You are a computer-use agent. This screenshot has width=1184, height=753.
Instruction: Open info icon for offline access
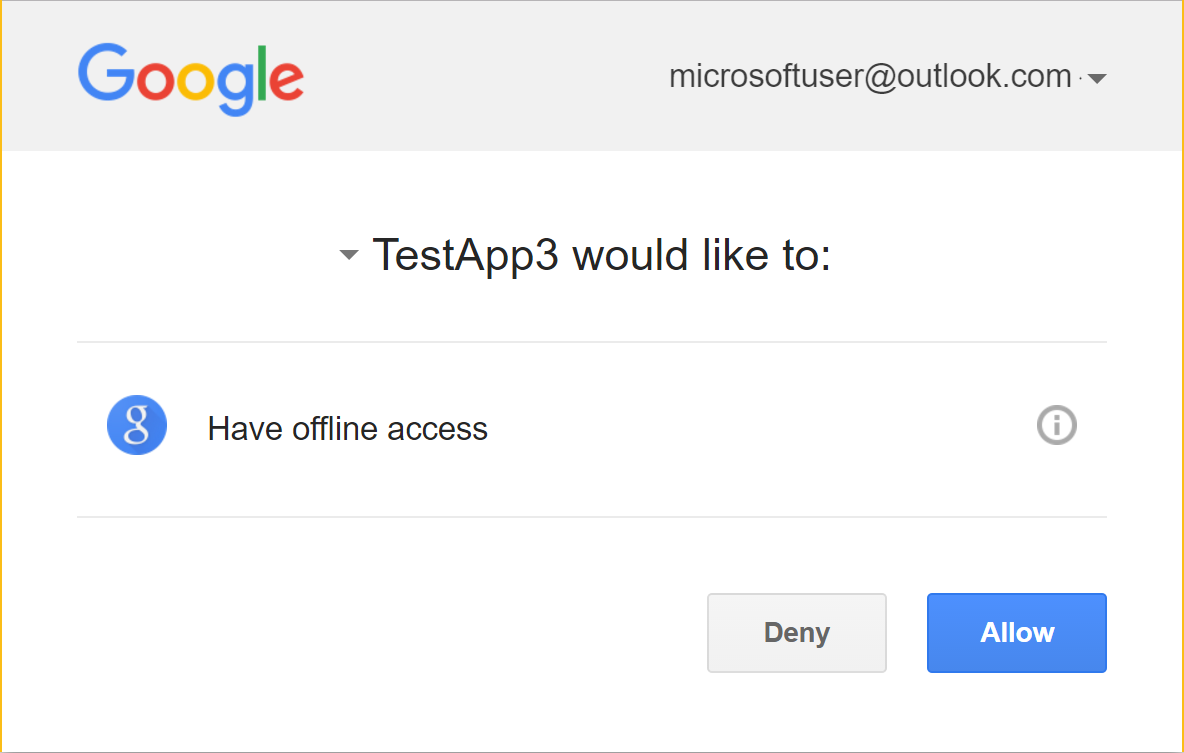1056,425
